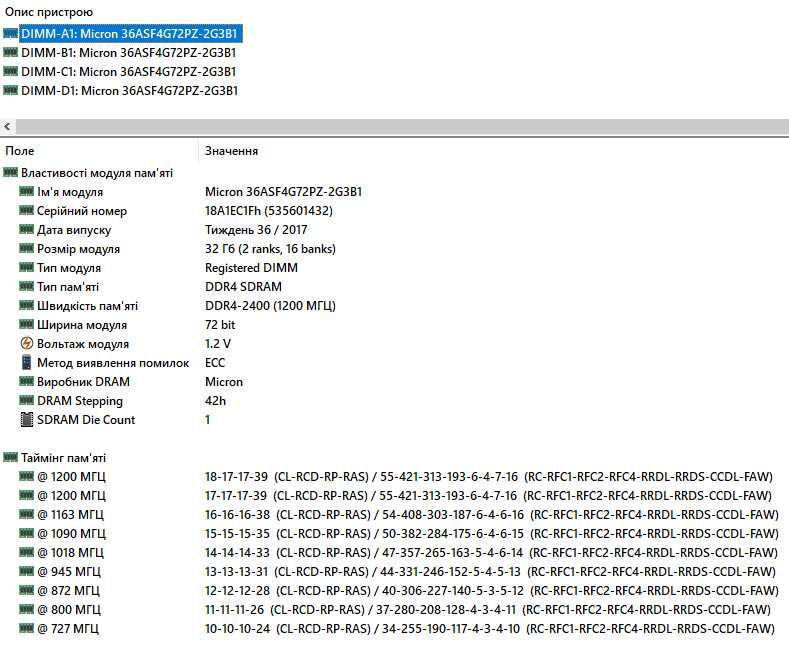The image size is (789, 648).
Task: Click the icon beside '@ 1090 МГЦ'
Action: point(27,533)
